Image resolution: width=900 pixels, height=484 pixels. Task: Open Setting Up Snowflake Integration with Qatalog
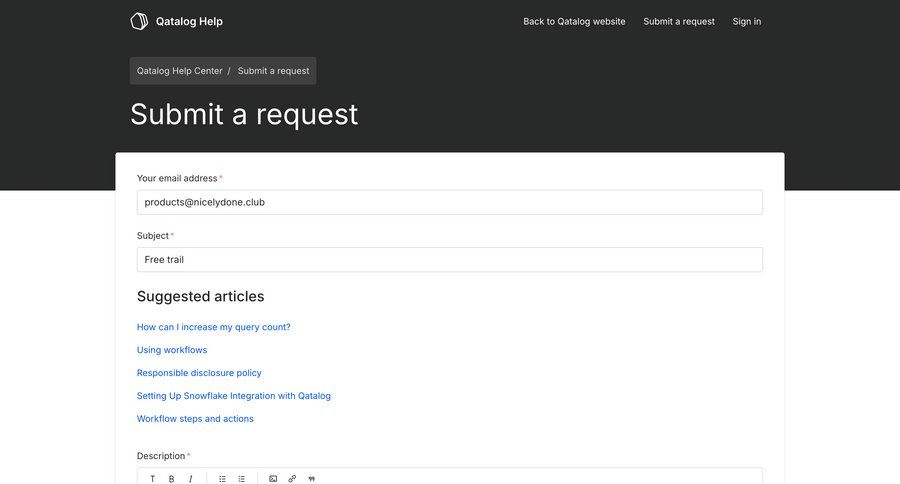234,396
